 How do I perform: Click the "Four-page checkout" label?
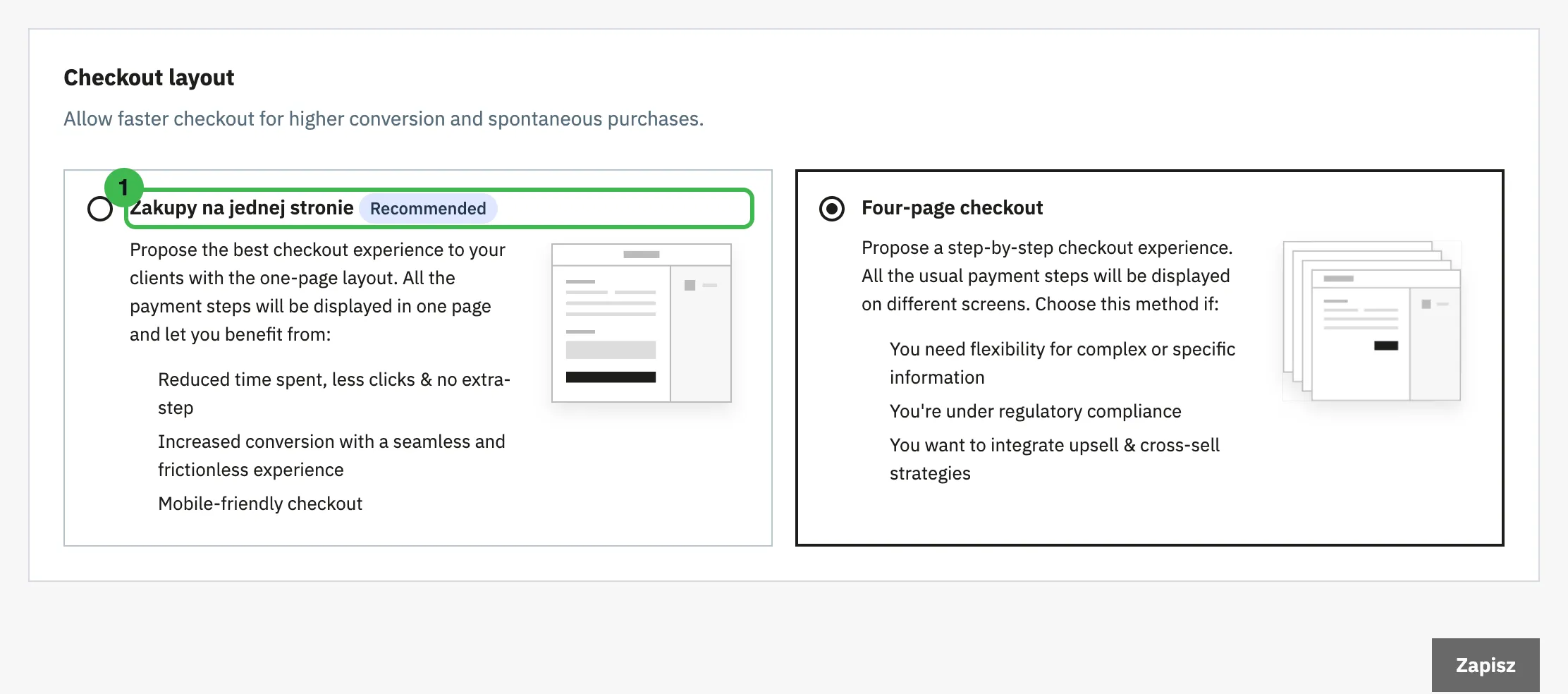[x=952, y=208]
